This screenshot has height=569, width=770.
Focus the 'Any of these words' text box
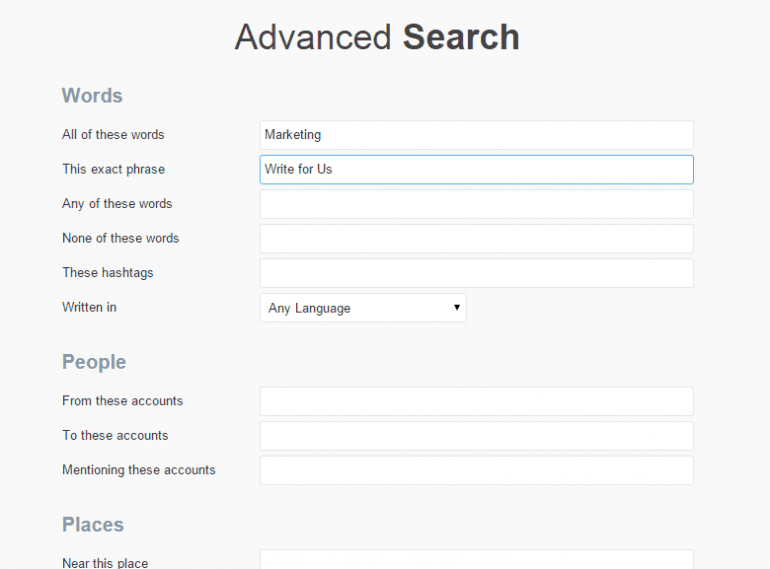(x=476, y=204)
